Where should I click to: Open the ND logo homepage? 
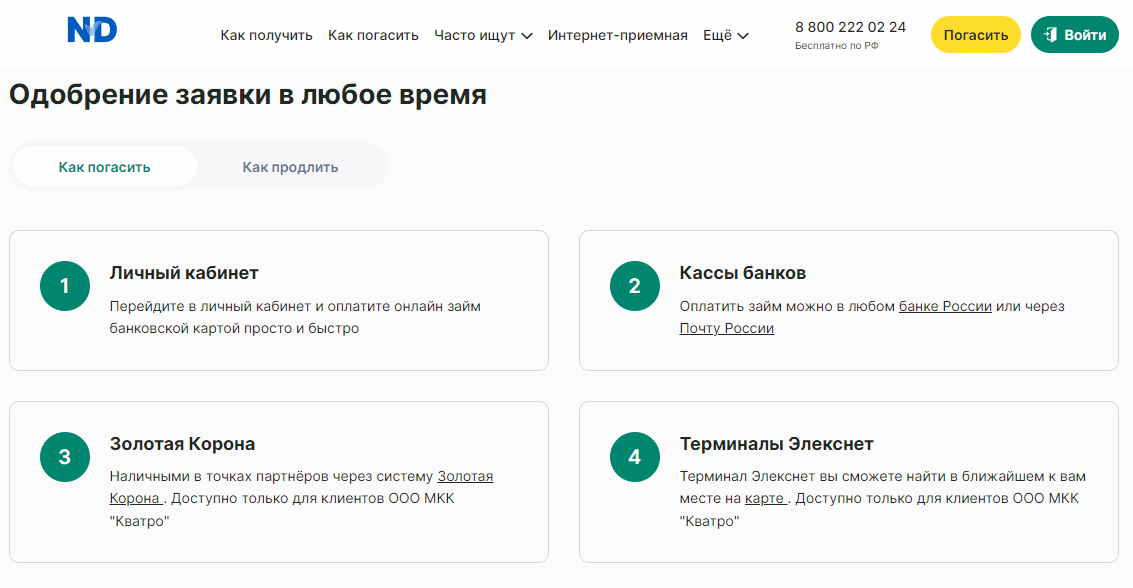click(x=92, y=30)
